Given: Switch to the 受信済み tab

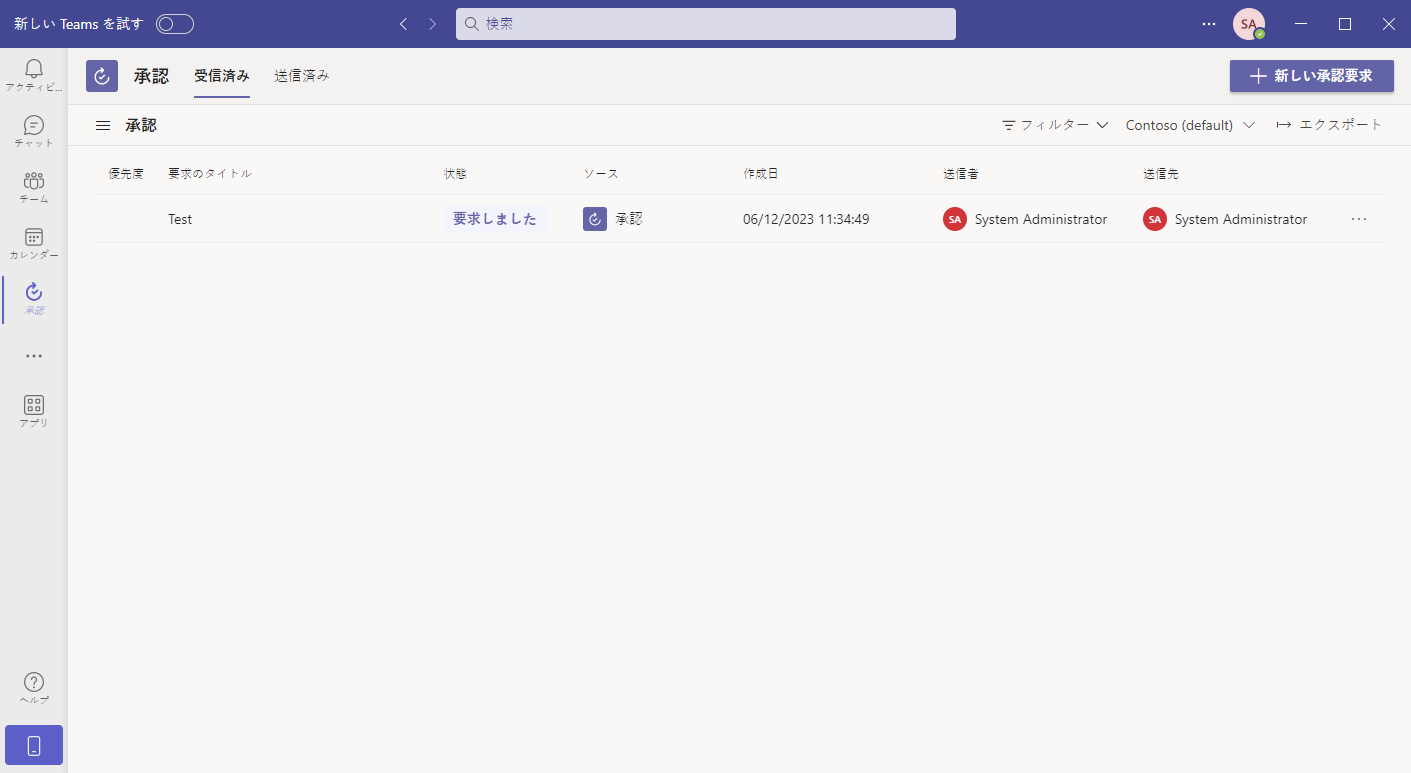Looking at the screenshot, I should coord(222,76).
